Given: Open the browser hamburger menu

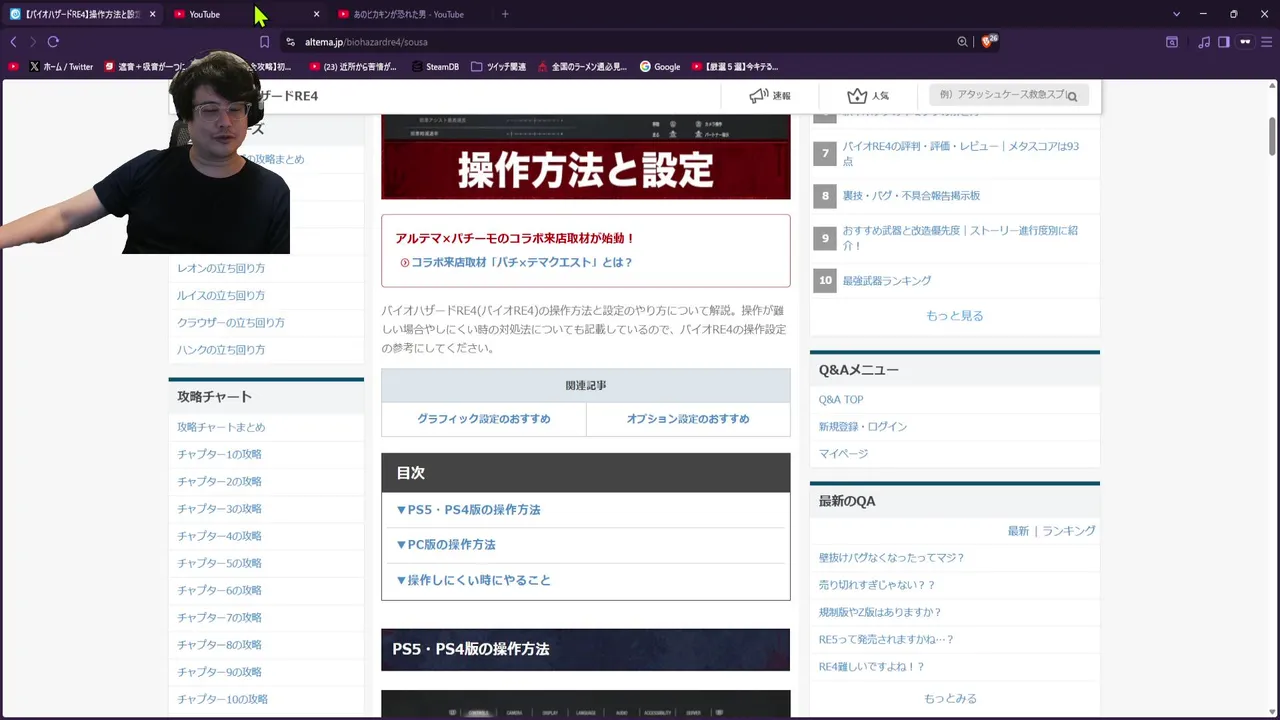Looking at the screenshot, I should (1267, 42).
